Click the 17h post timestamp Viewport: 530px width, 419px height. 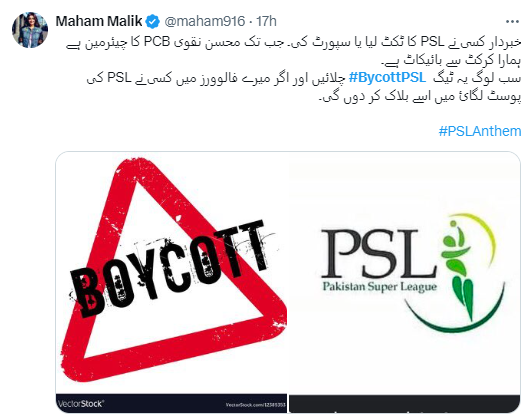click(266, 21)
